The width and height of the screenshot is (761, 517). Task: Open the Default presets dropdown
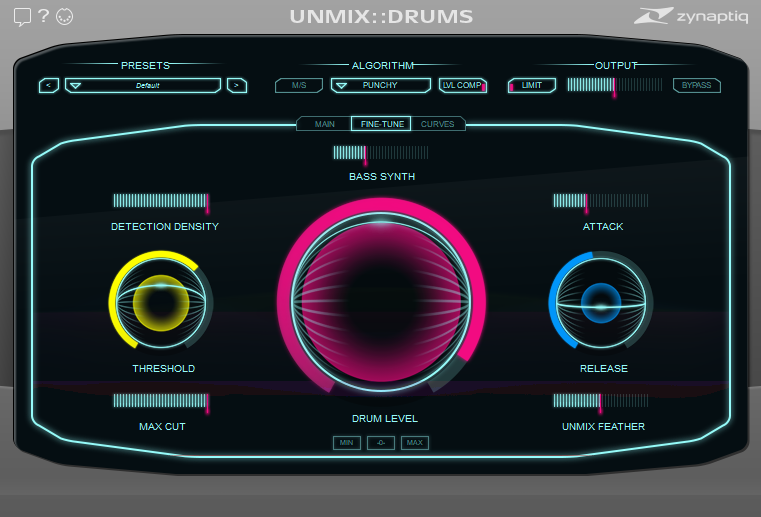click(143, 85)
